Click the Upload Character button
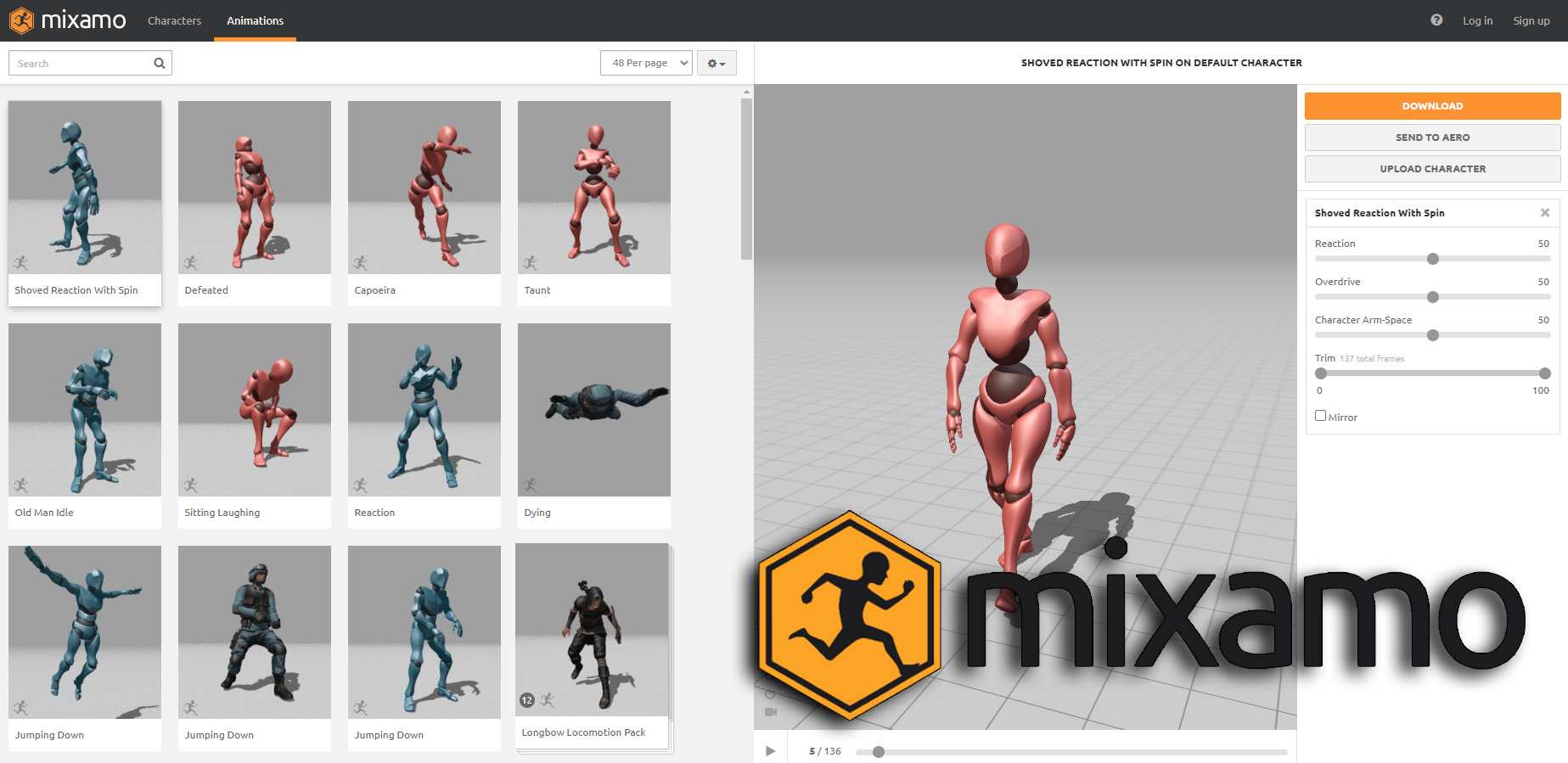 click(x=1432, y=169)
